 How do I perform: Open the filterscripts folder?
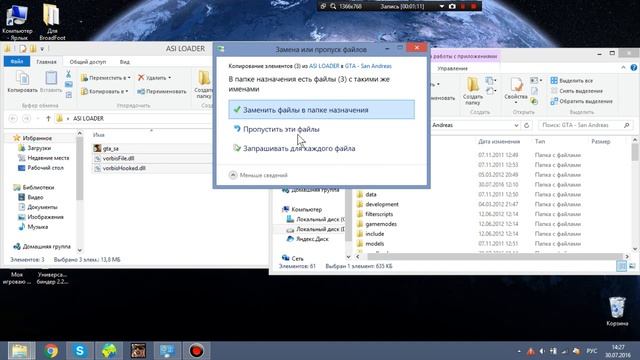375,214
